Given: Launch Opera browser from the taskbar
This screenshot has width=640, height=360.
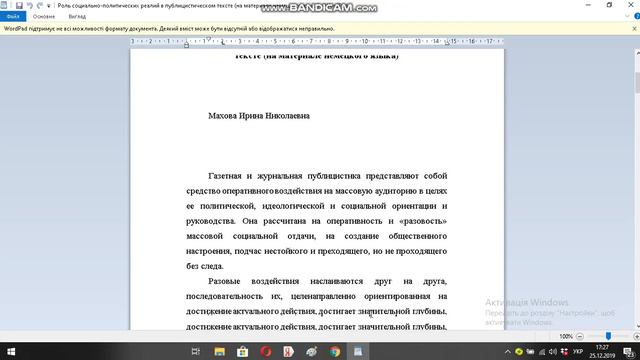Looking at the screenshot, I should pos(266,351).
